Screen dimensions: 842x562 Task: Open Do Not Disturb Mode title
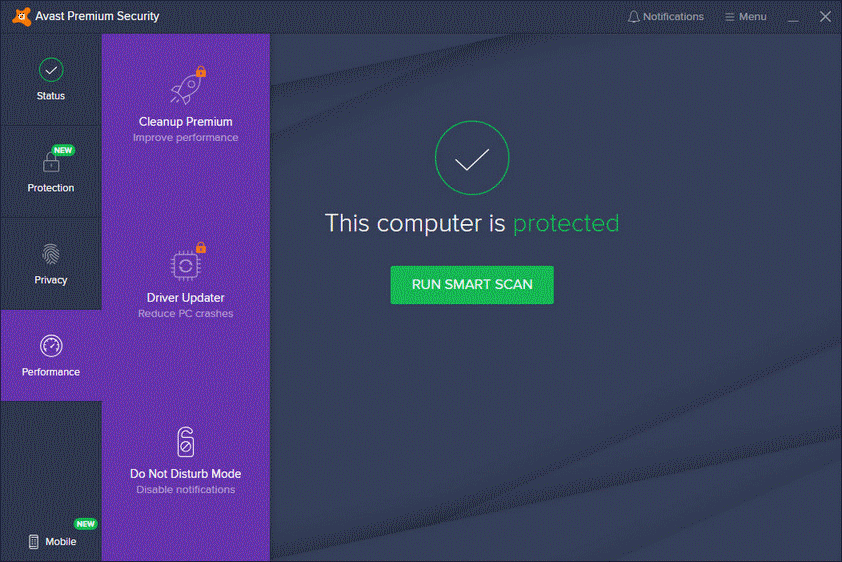[186, 474]
